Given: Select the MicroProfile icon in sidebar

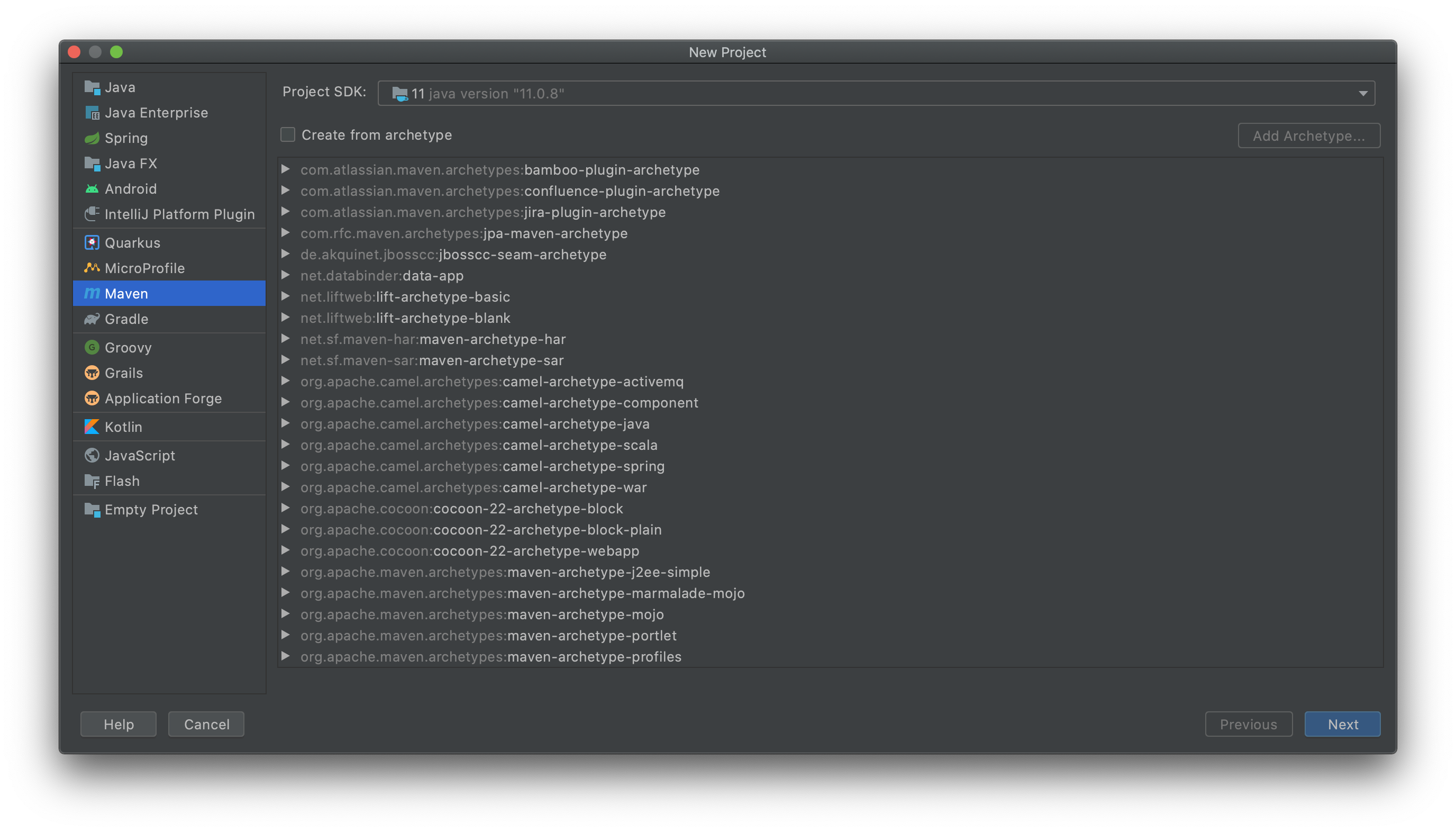Looking at the screenshot, I should [92, 268].
